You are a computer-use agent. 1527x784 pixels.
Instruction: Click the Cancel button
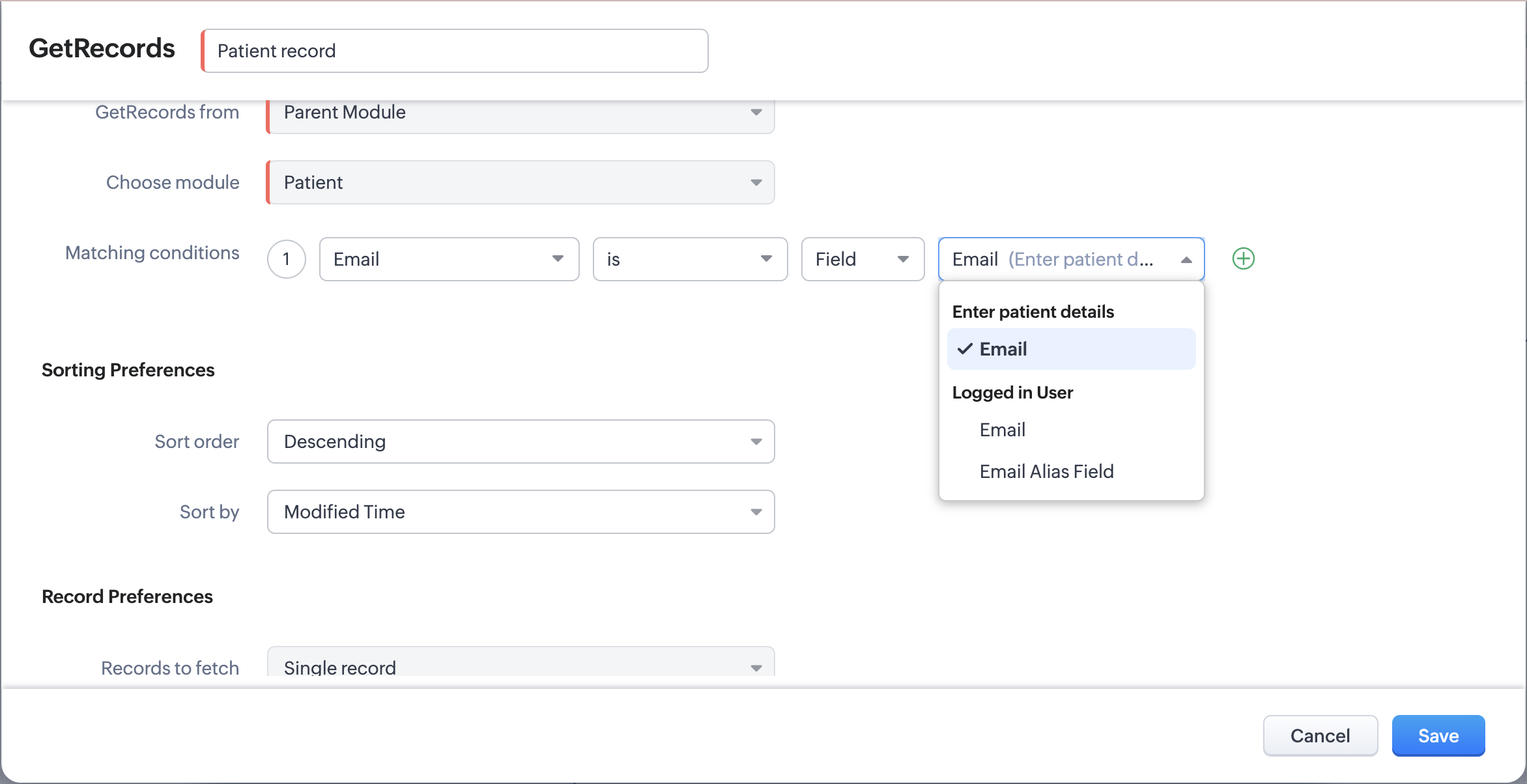click(x=1320, y=736)
